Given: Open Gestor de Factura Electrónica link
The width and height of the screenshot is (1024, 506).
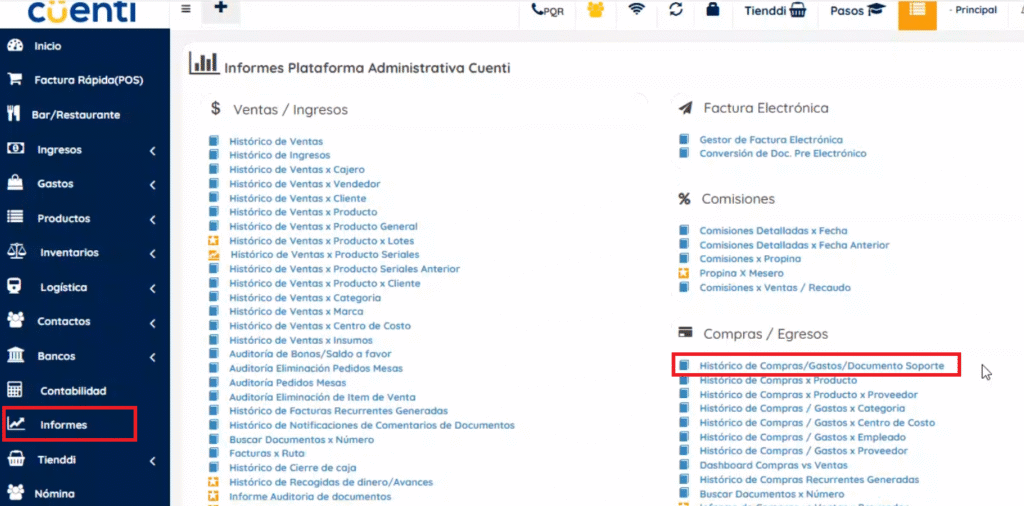Looking at the screenshot, I should pos(770,140).
